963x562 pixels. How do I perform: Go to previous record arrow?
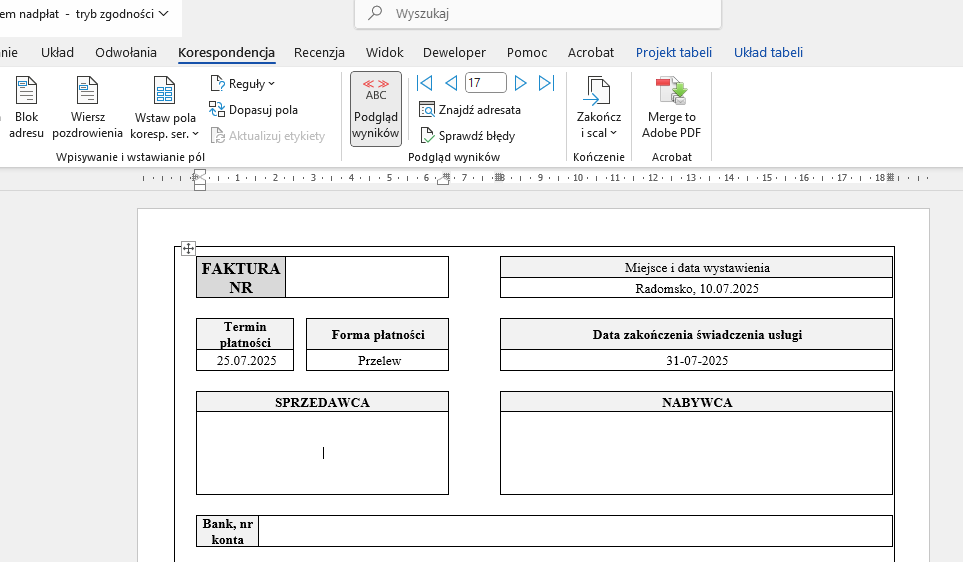click(451, 83)
